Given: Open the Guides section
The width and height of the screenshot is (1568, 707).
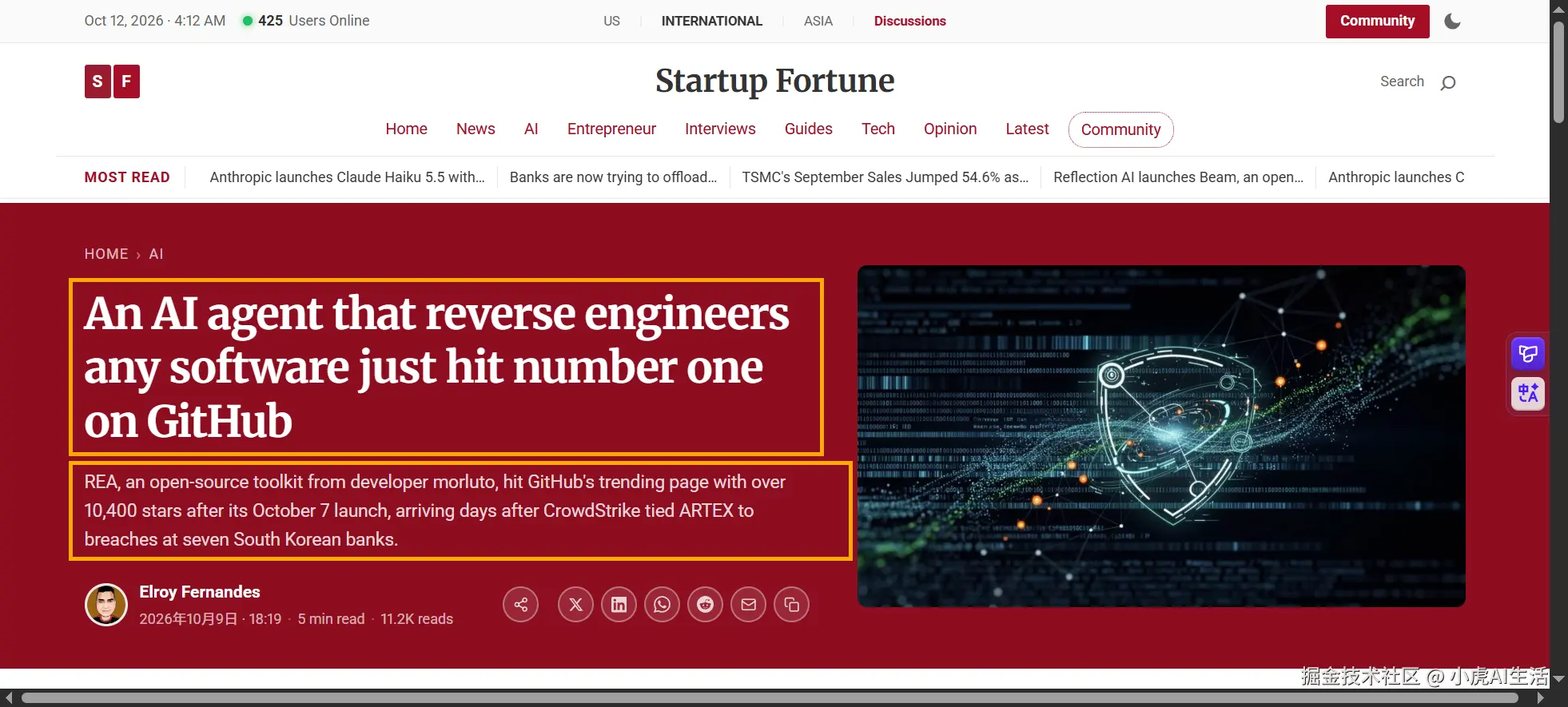Looking at the screenshot, I should coord(808,129).
